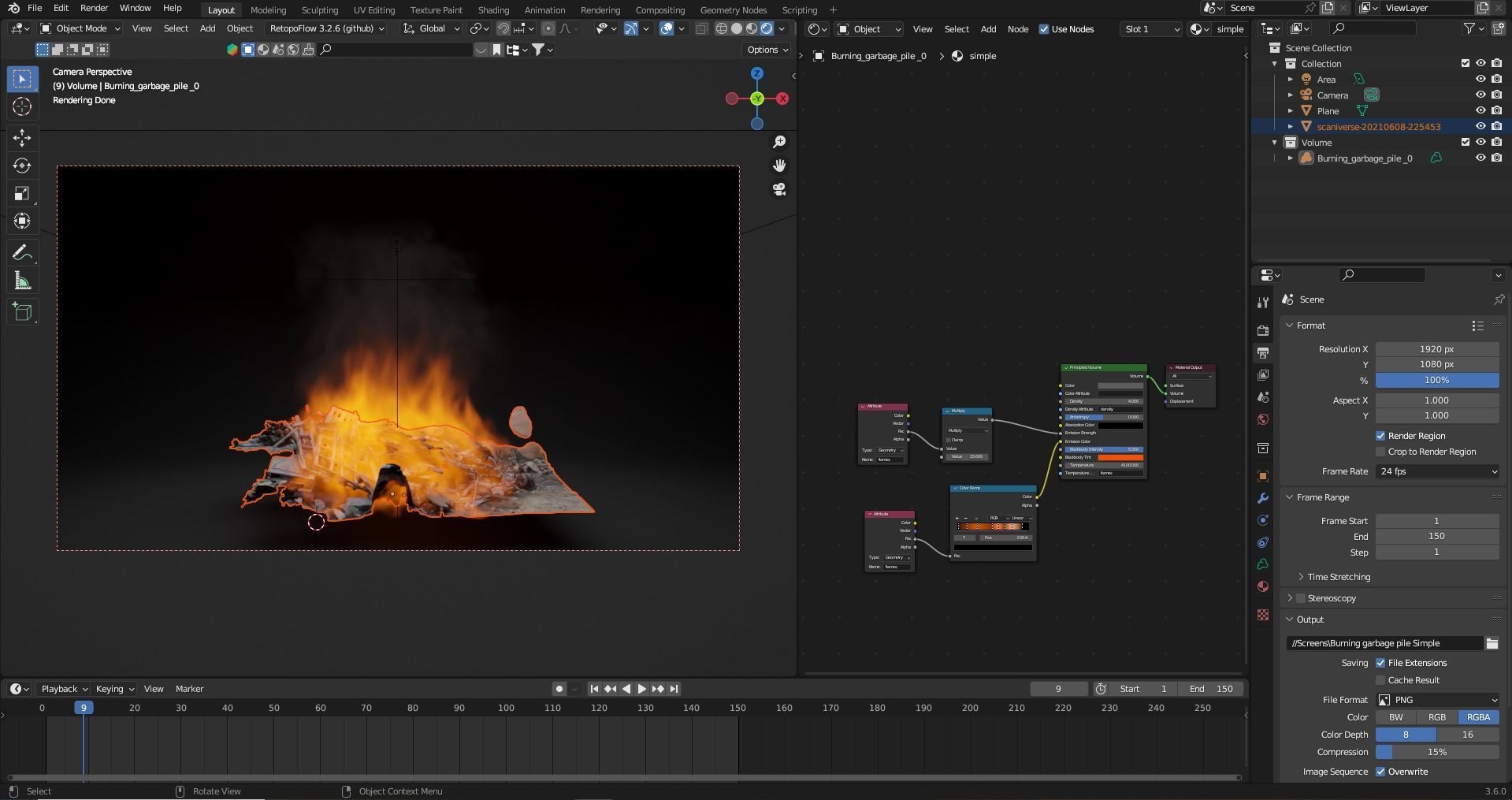The image size is (1512, 800).
Task: Switch to rendered viewport shading sphere
Action: click(767, 28)
